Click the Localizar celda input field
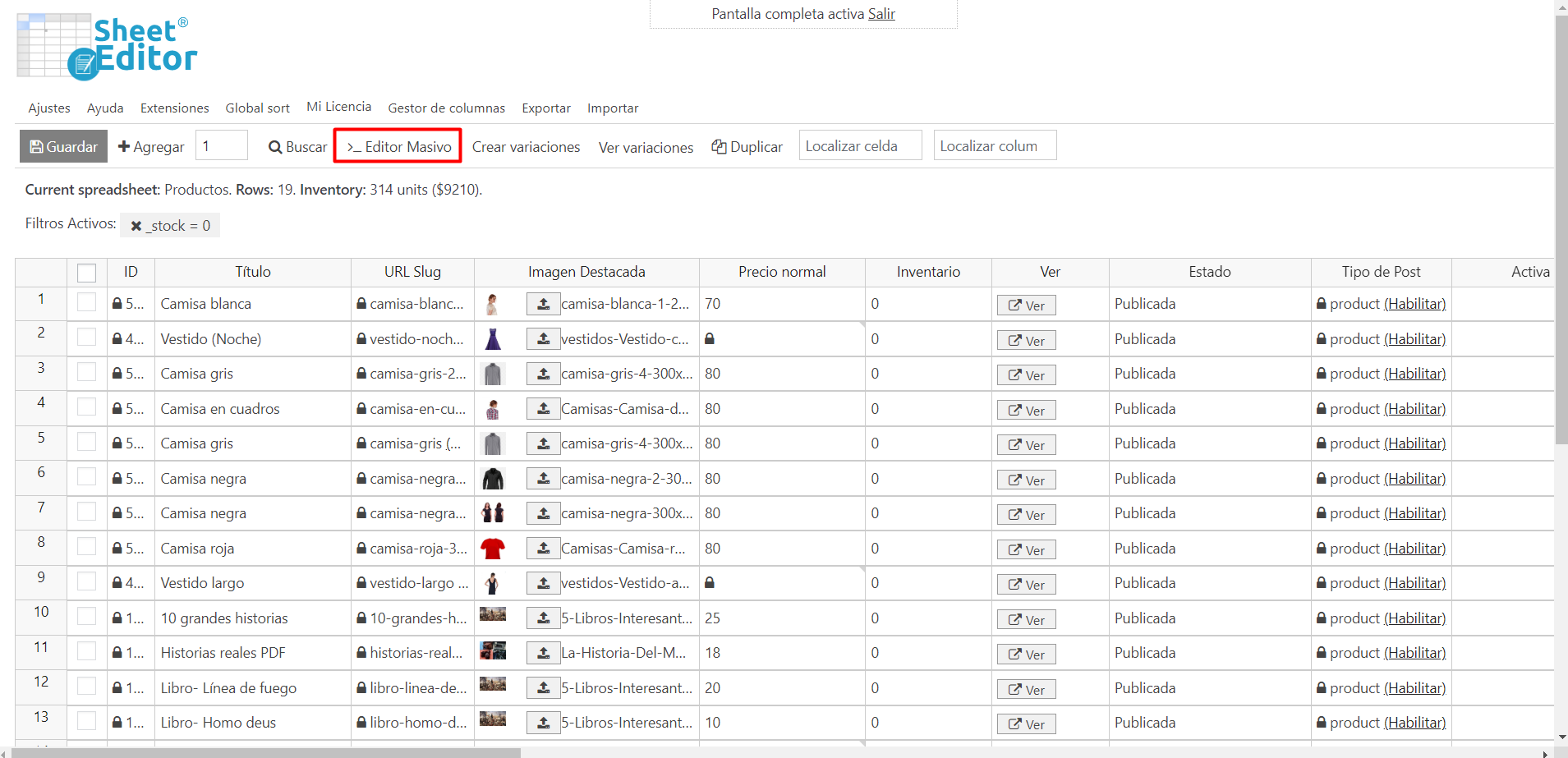 [x=860, y=146]
